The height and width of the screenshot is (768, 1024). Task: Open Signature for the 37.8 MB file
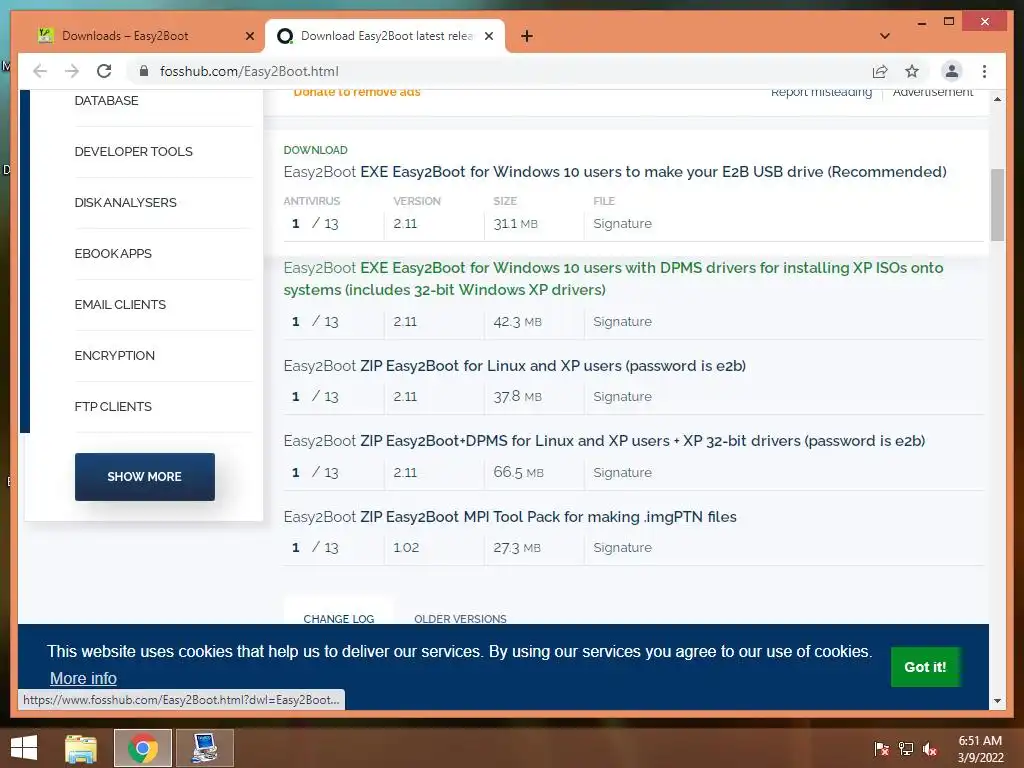[622, 396]
